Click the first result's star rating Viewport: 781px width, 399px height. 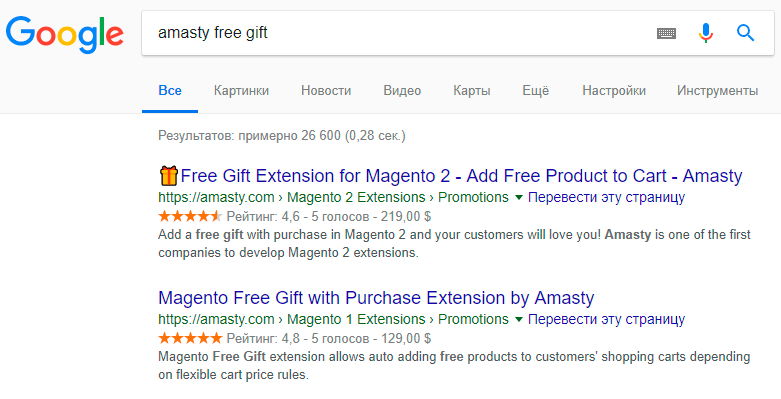click(x=190, y=216)
